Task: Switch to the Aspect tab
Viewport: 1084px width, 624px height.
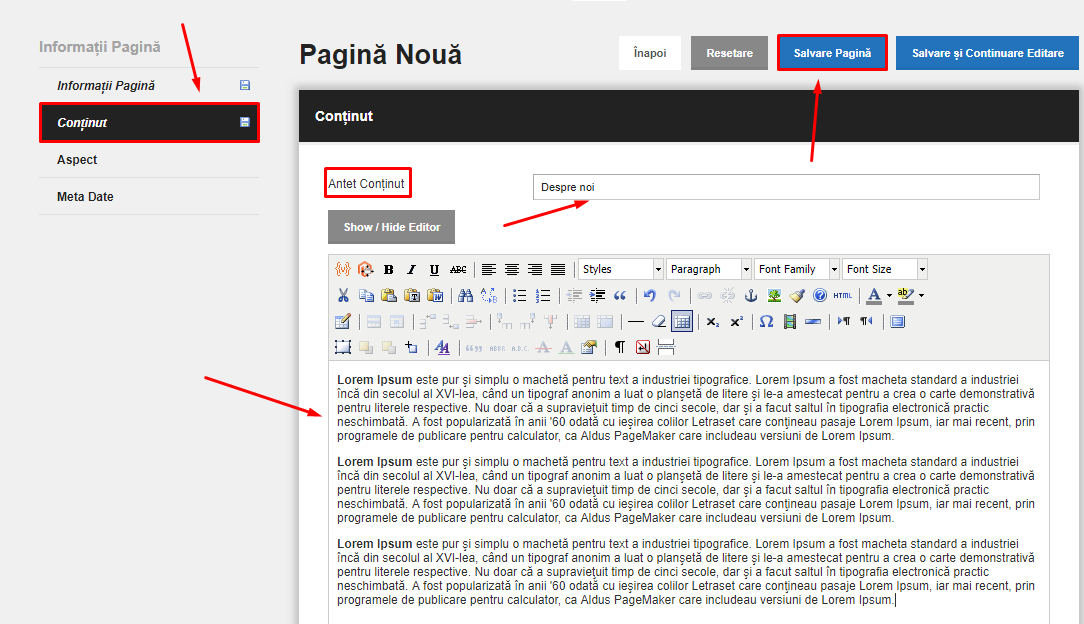Action: pyautogui.click(x=149, y=160)
